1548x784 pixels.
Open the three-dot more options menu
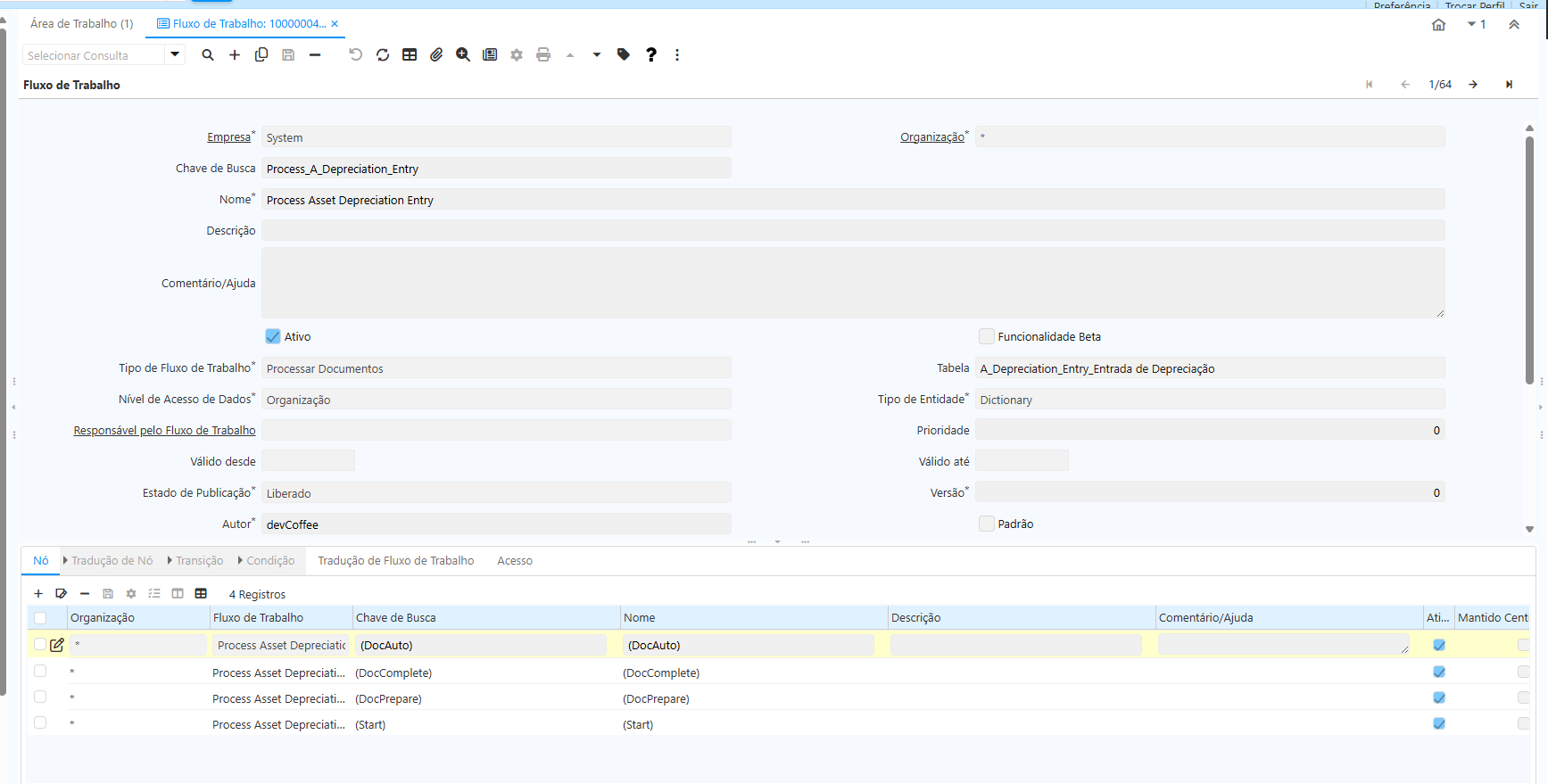(x=677, y=55)
